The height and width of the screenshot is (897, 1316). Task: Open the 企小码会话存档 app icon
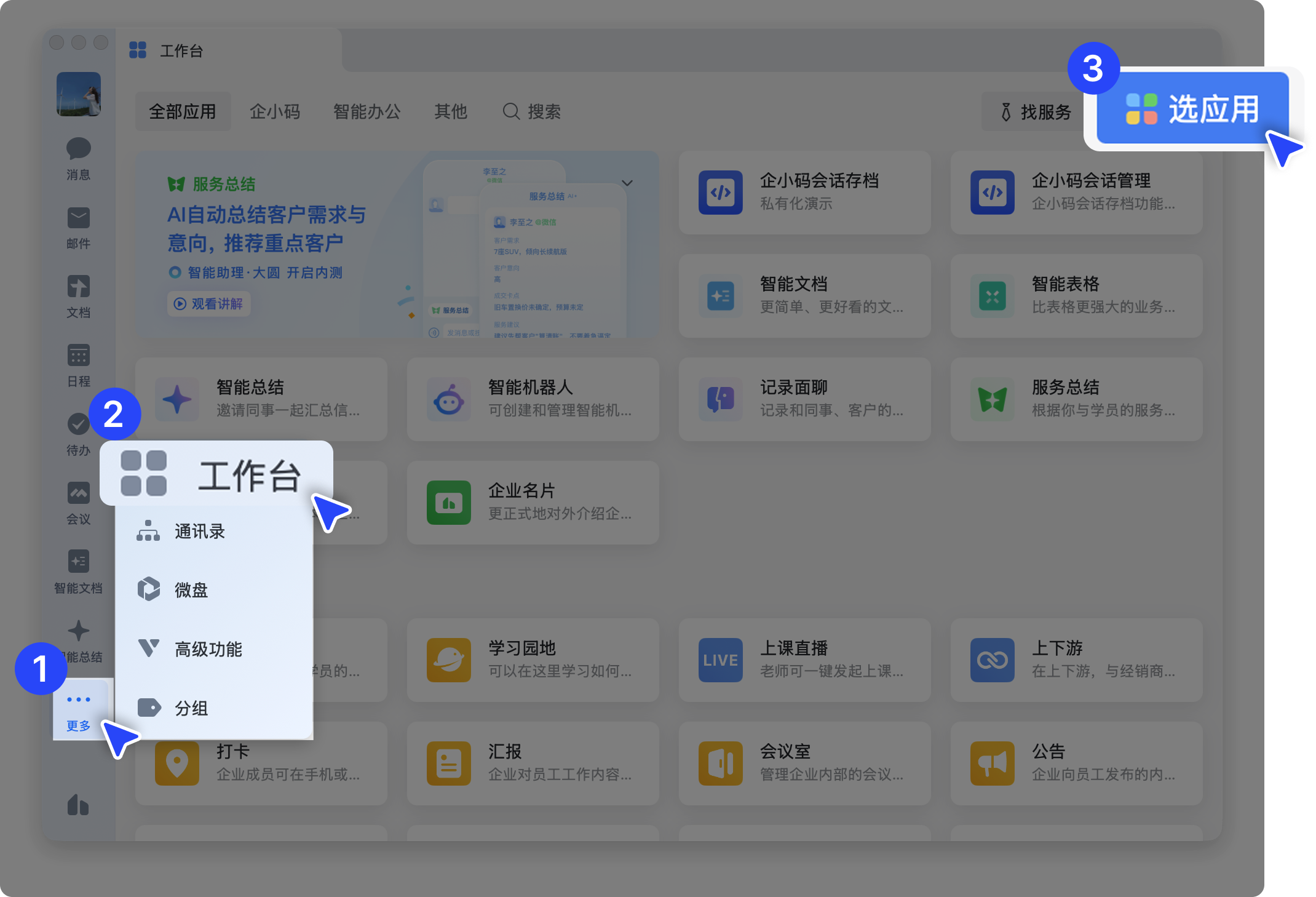721,193
